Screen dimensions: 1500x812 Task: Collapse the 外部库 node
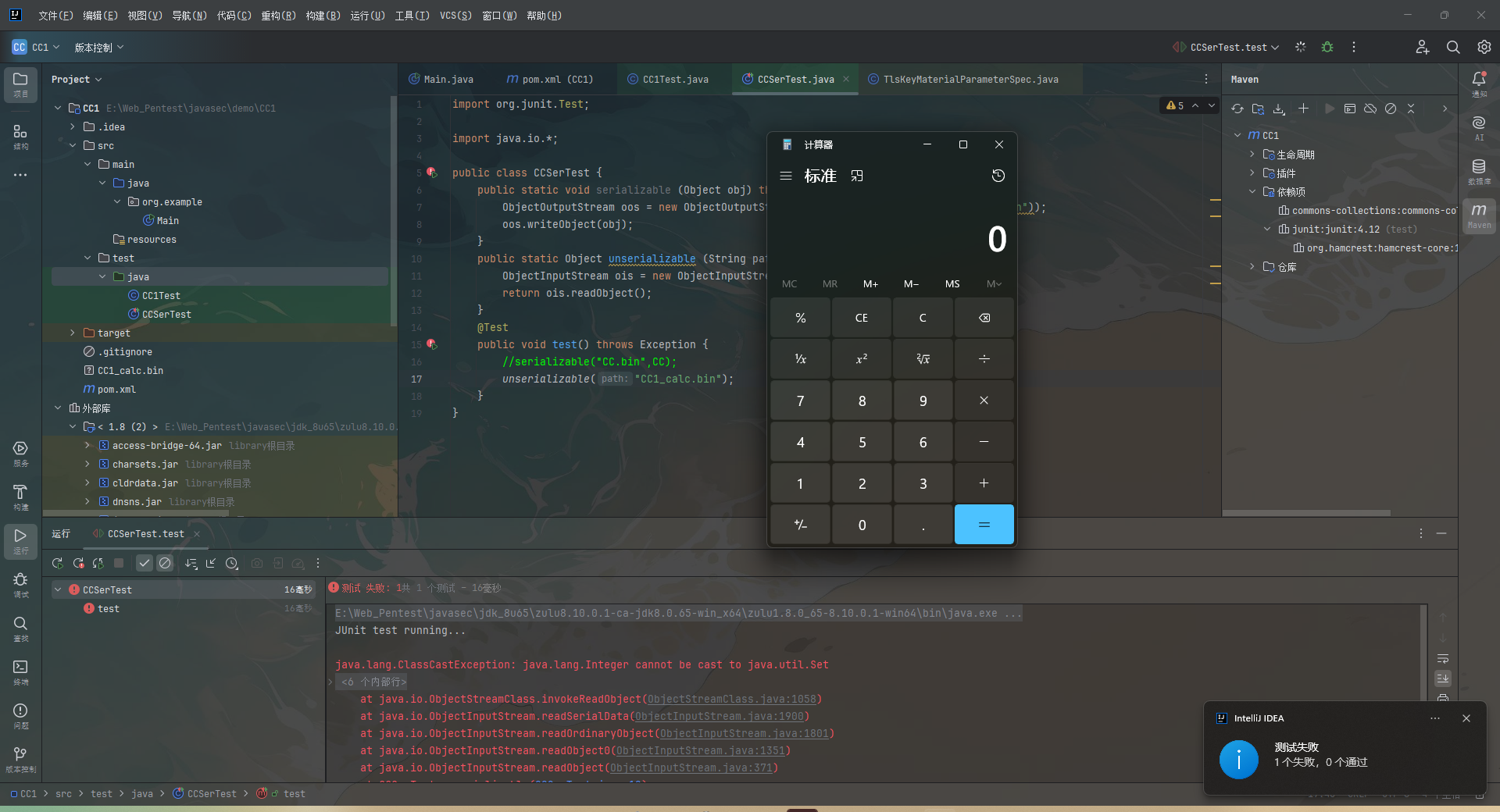pyautogui.click(x=58, y=408)
